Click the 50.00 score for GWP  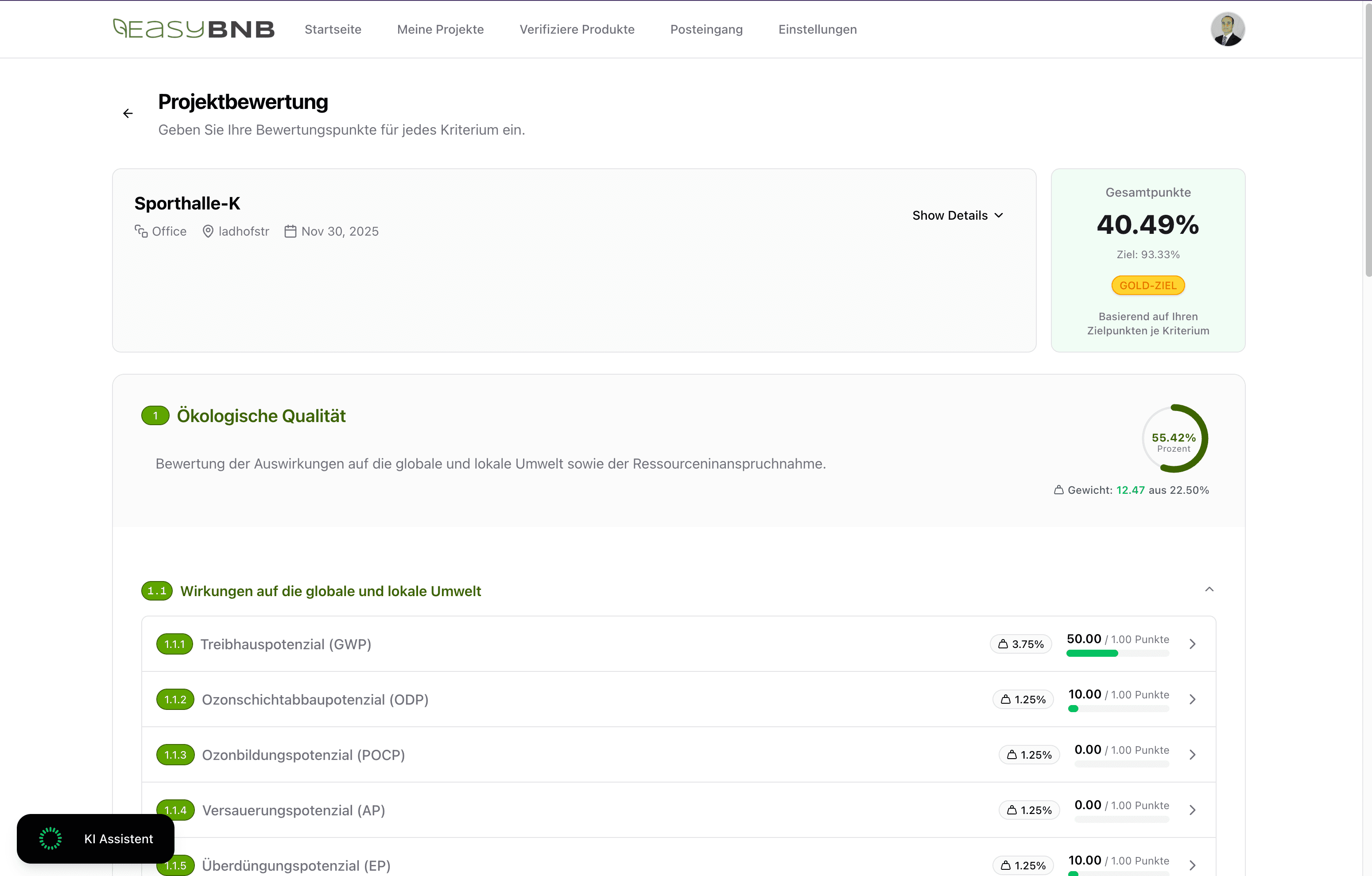coord(1084,639)
